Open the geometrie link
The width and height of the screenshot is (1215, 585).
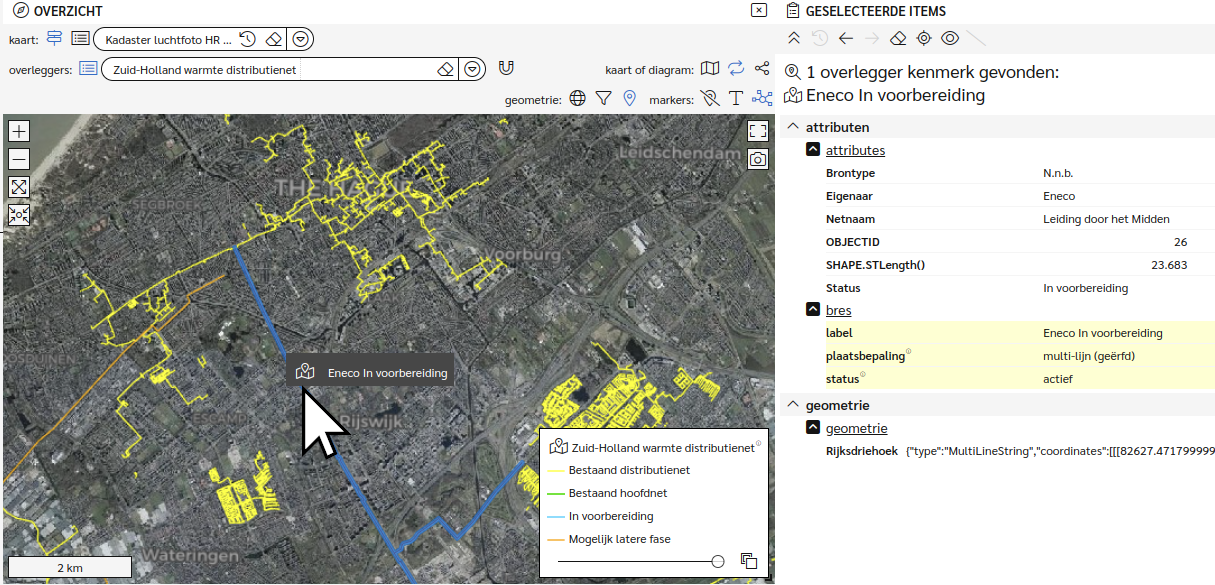tap(857, 428)
